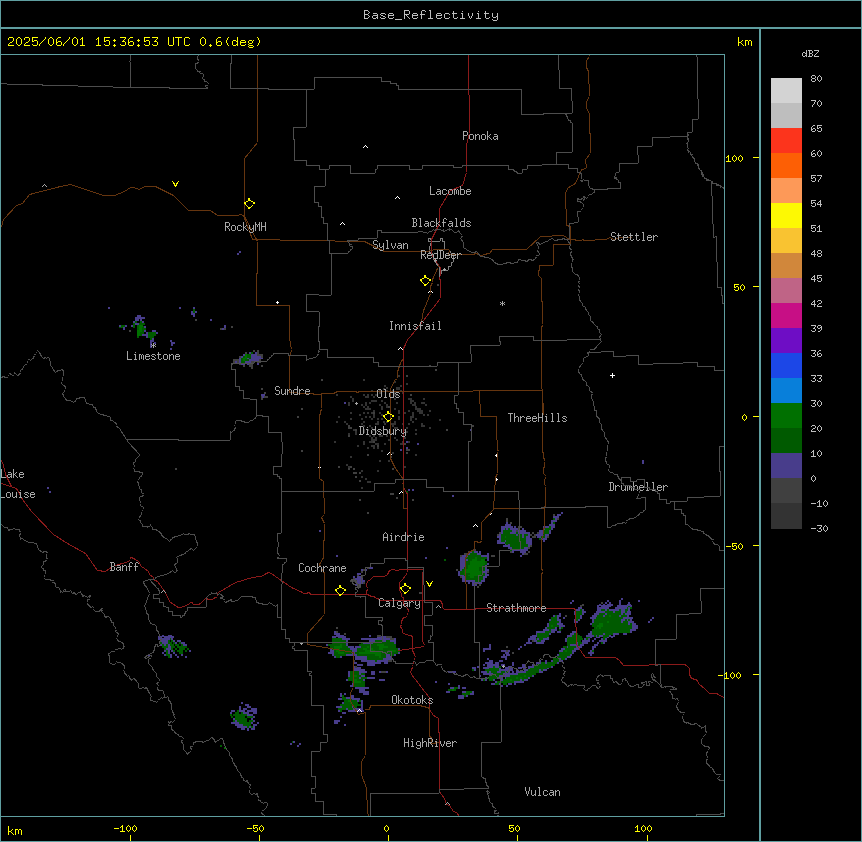Click the white caret marker southwest of Ponoka
The width and height of the screenshot is (862, 842).
365,147
